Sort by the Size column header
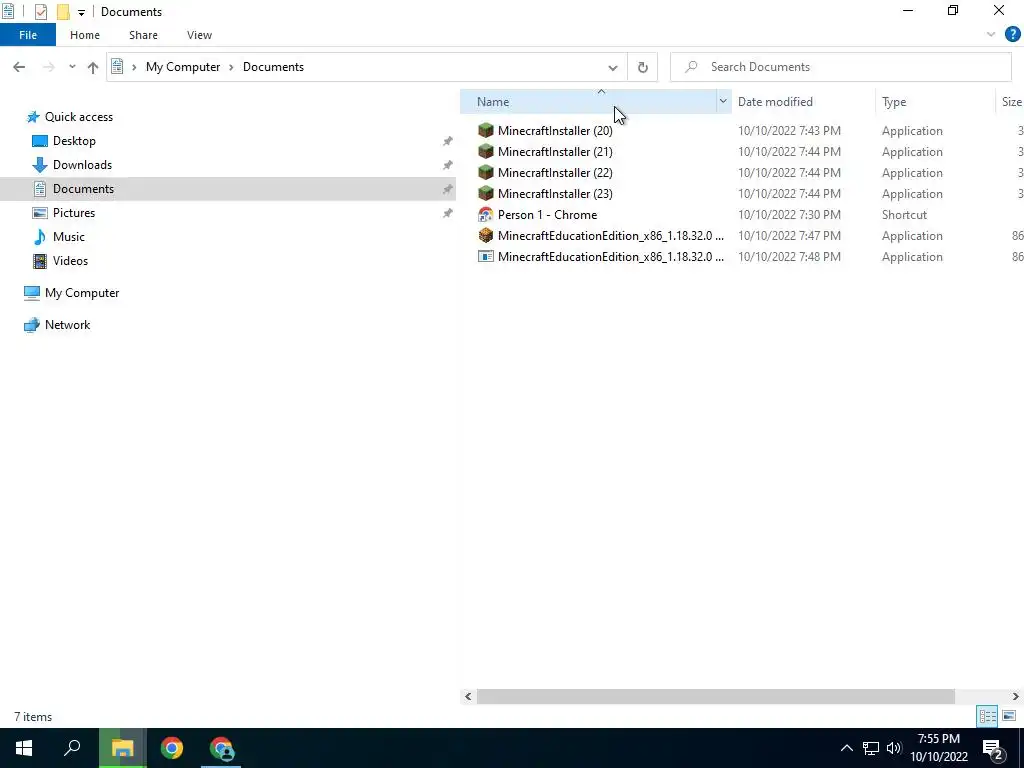This screenshot has width=1024, height=768. [1011, 102]
